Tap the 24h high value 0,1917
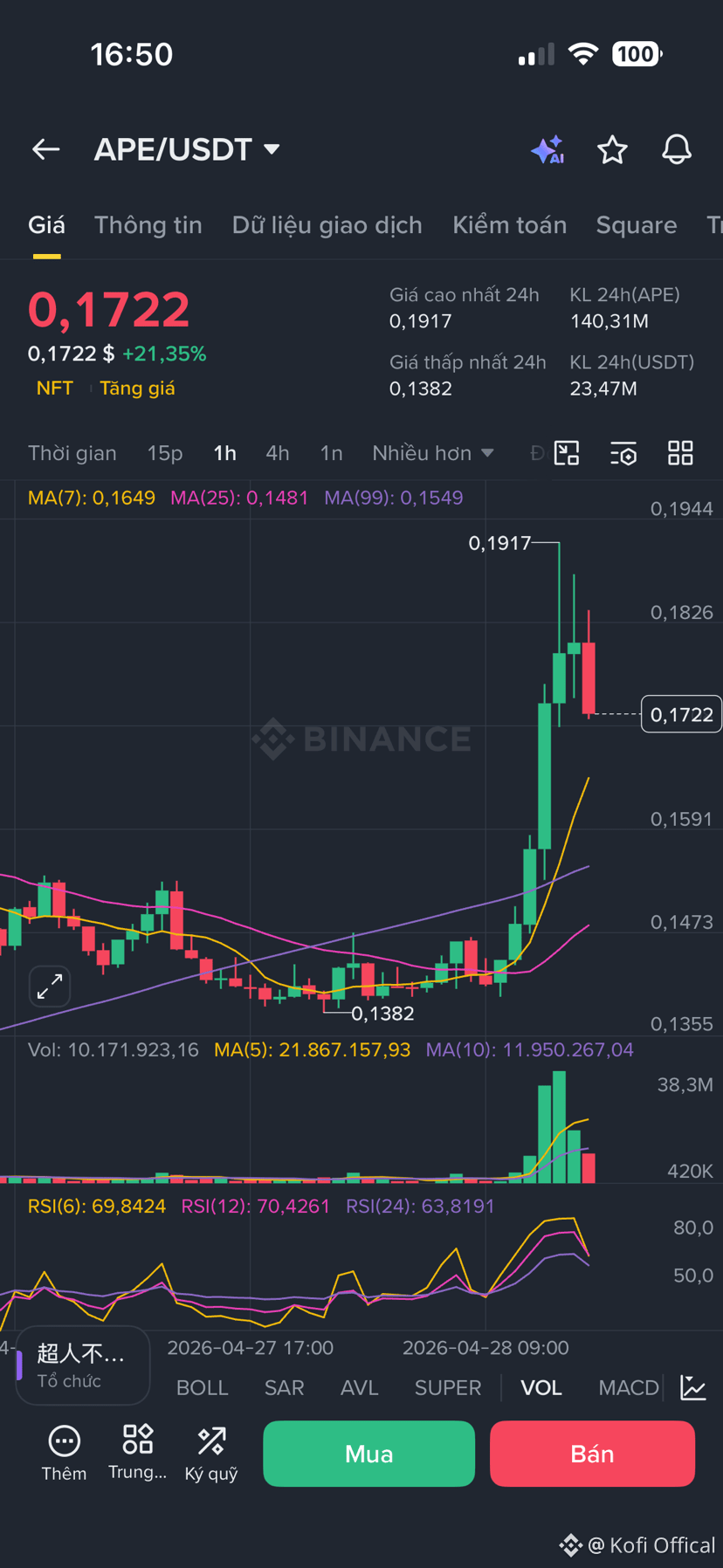The height and width of the screenshot is (1568, 723). coord(421,321)
